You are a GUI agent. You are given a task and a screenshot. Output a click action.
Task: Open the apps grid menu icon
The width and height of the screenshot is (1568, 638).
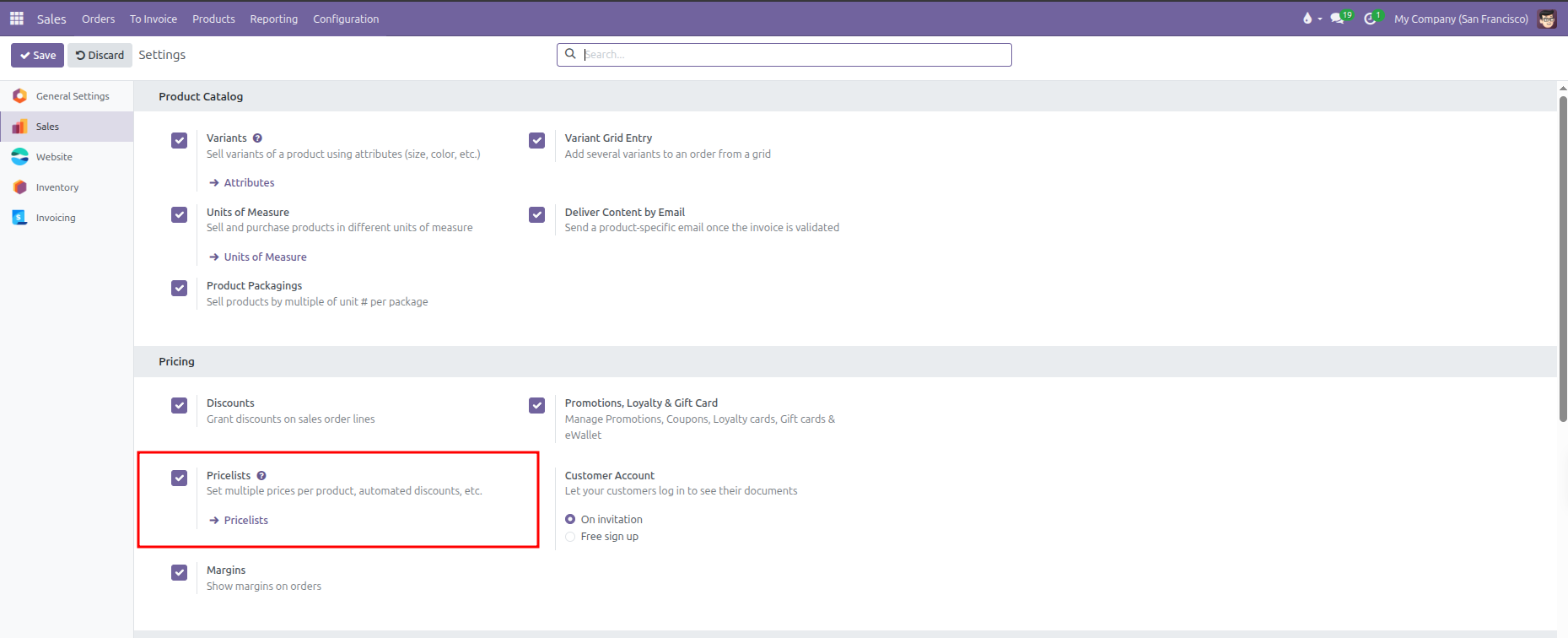coord(17,19)
